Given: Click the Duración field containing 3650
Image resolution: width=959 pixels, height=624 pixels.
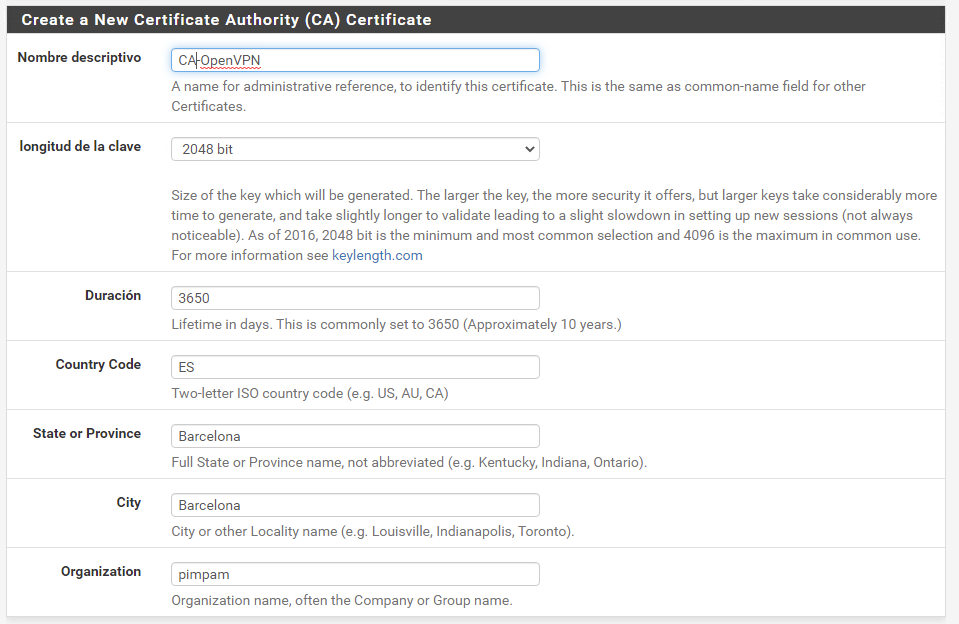Looking at the screenshot, I should tap(355, 298).
